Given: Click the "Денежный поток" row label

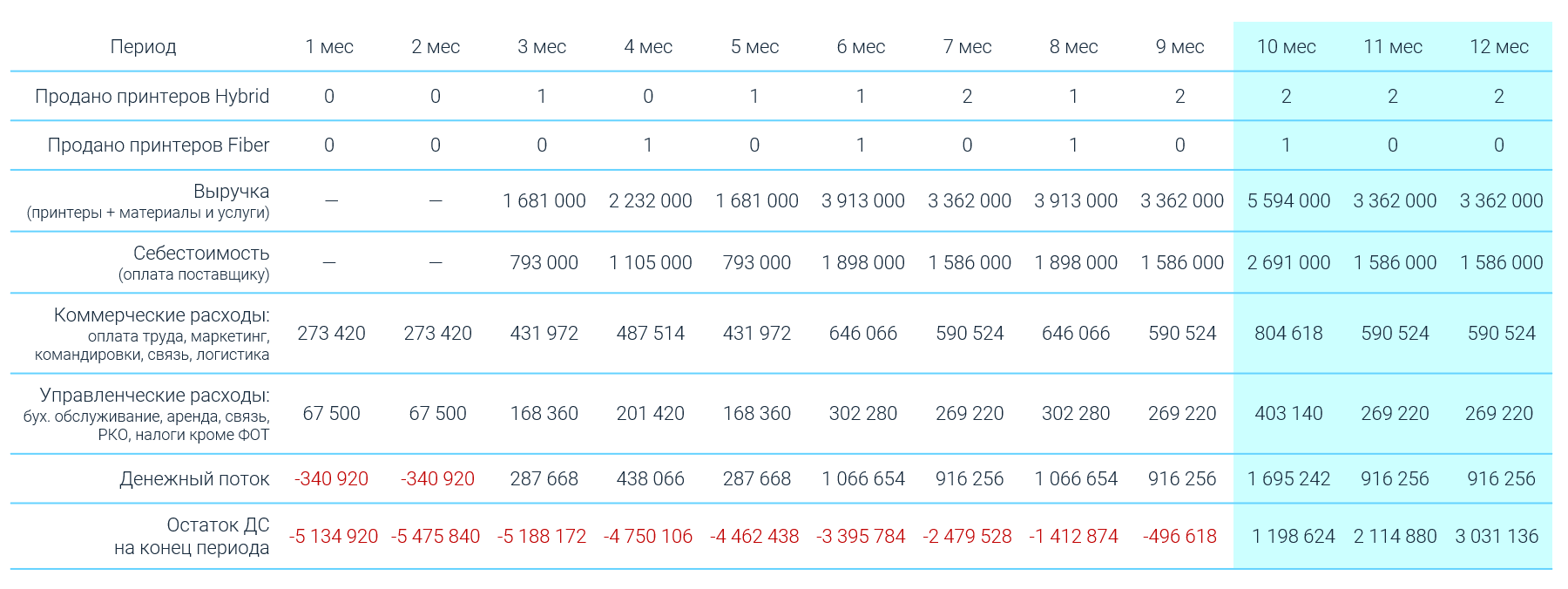Looking at the screenshot, I should tap(194, 479).
